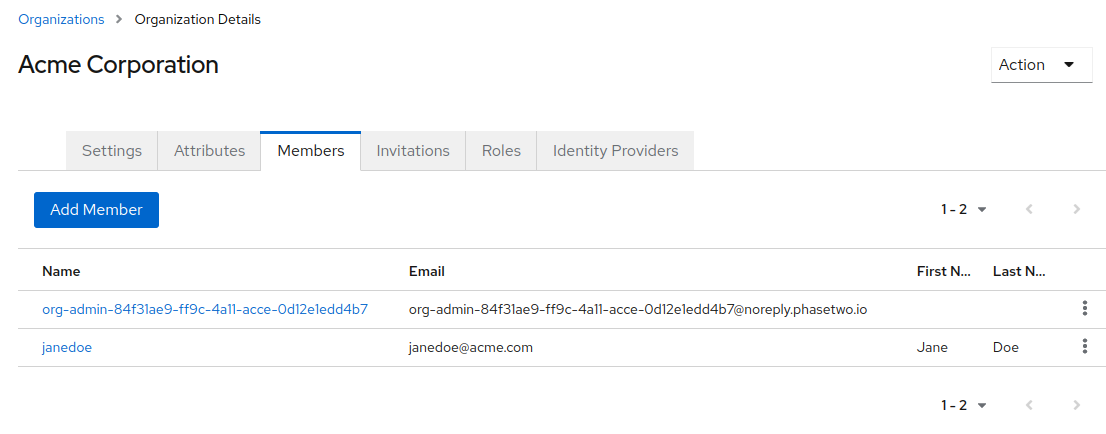Click the janedoe@acme.com email cell

tap(470, 347)
